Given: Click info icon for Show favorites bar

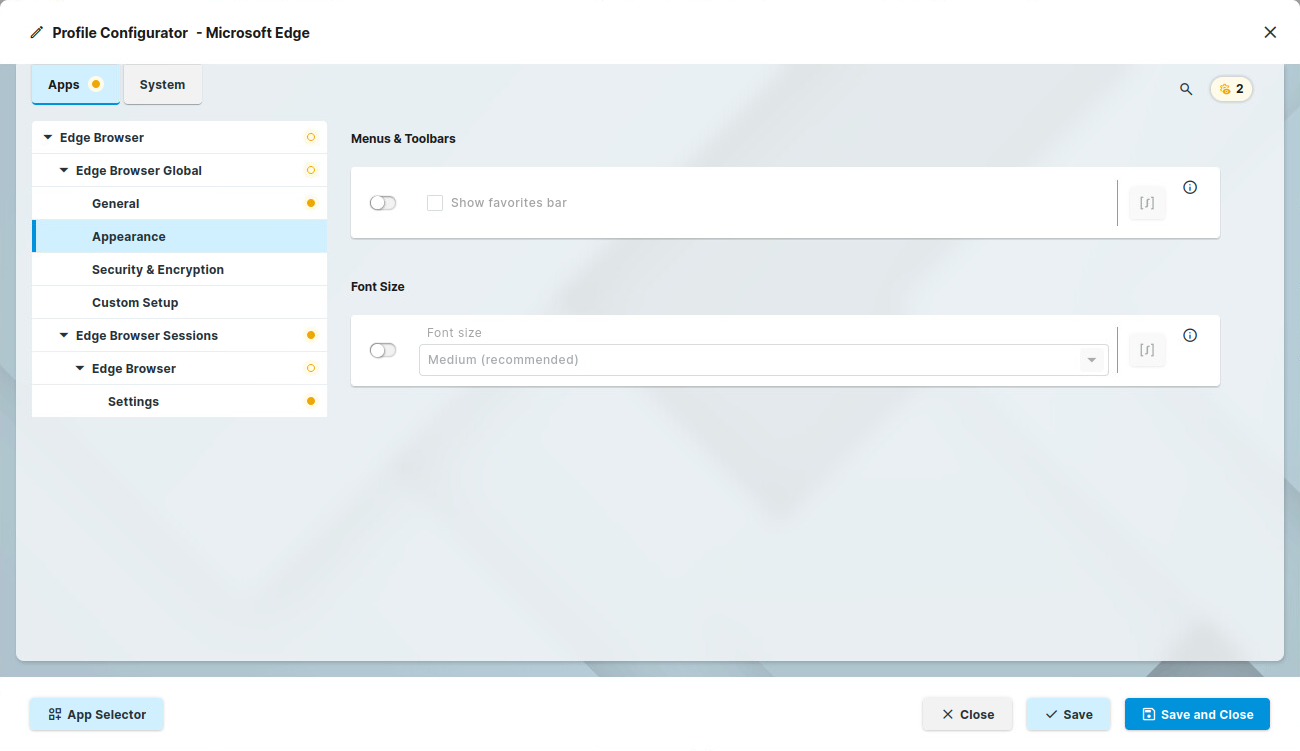Looking at the screenshot, I should click(1190, 187).
